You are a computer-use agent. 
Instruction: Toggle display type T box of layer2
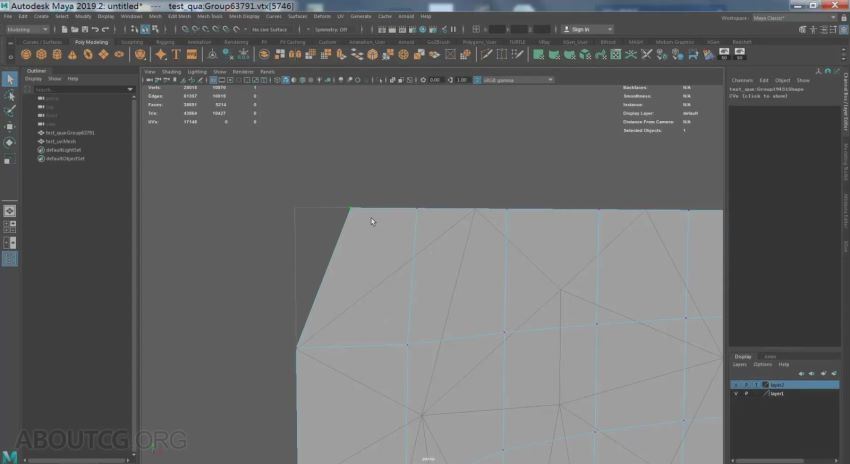click(756, 385)
